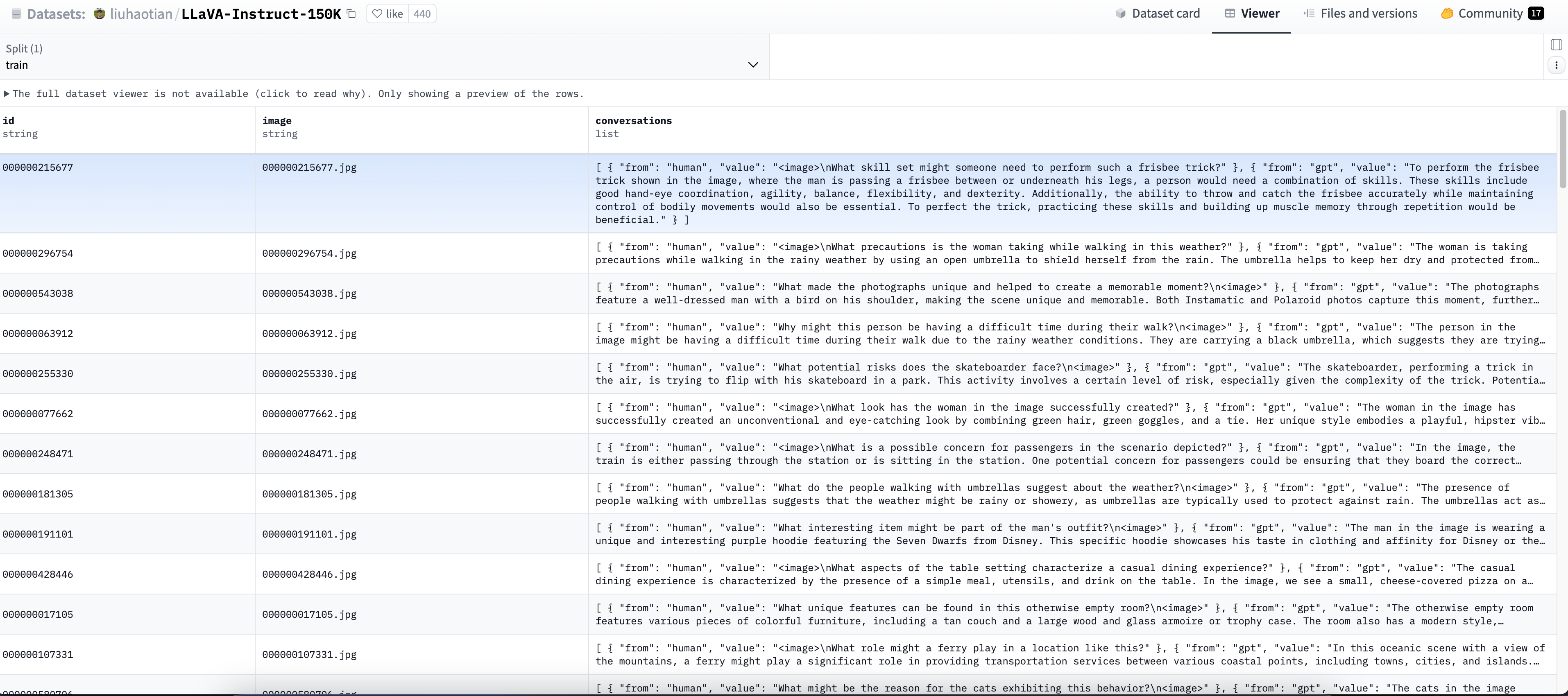Copy dataset name with the clipboard icon

351,14
